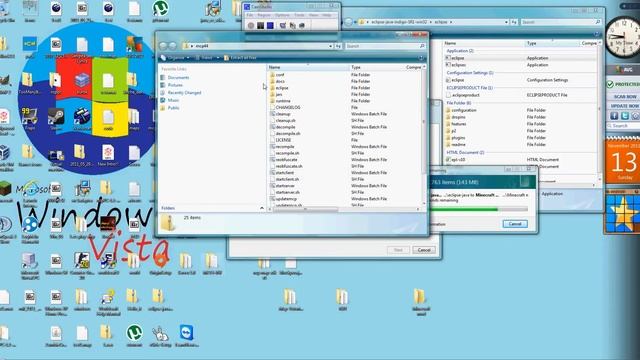The width and height of the screenshot is (640, 360).
Task: Select the recompile batch file
Action: pos(282,147)
